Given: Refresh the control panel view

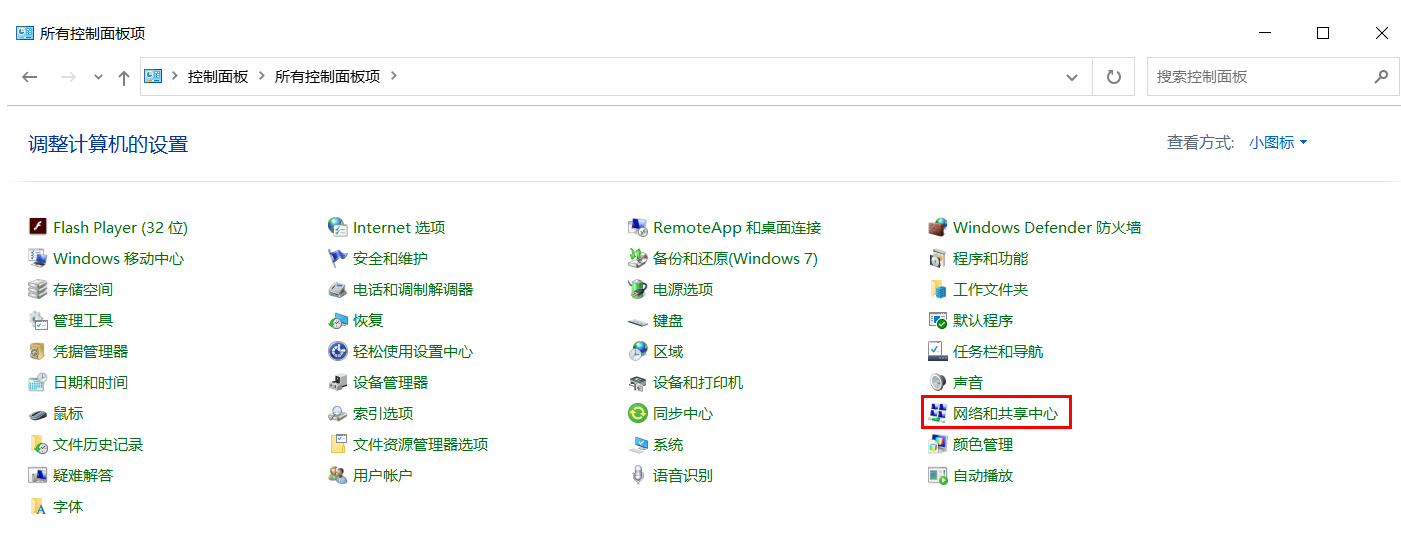Looking at the screenshot, I should [1114, 77].
